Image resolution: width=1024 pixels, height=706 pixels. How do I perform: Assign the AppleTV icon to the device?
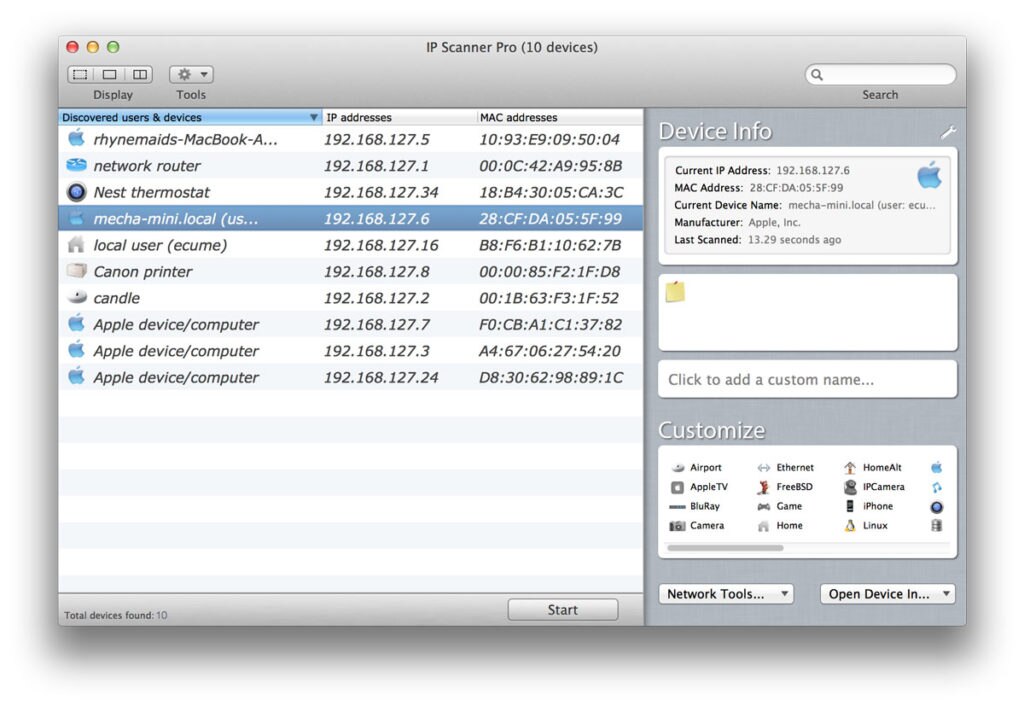(x=676, y=487)
